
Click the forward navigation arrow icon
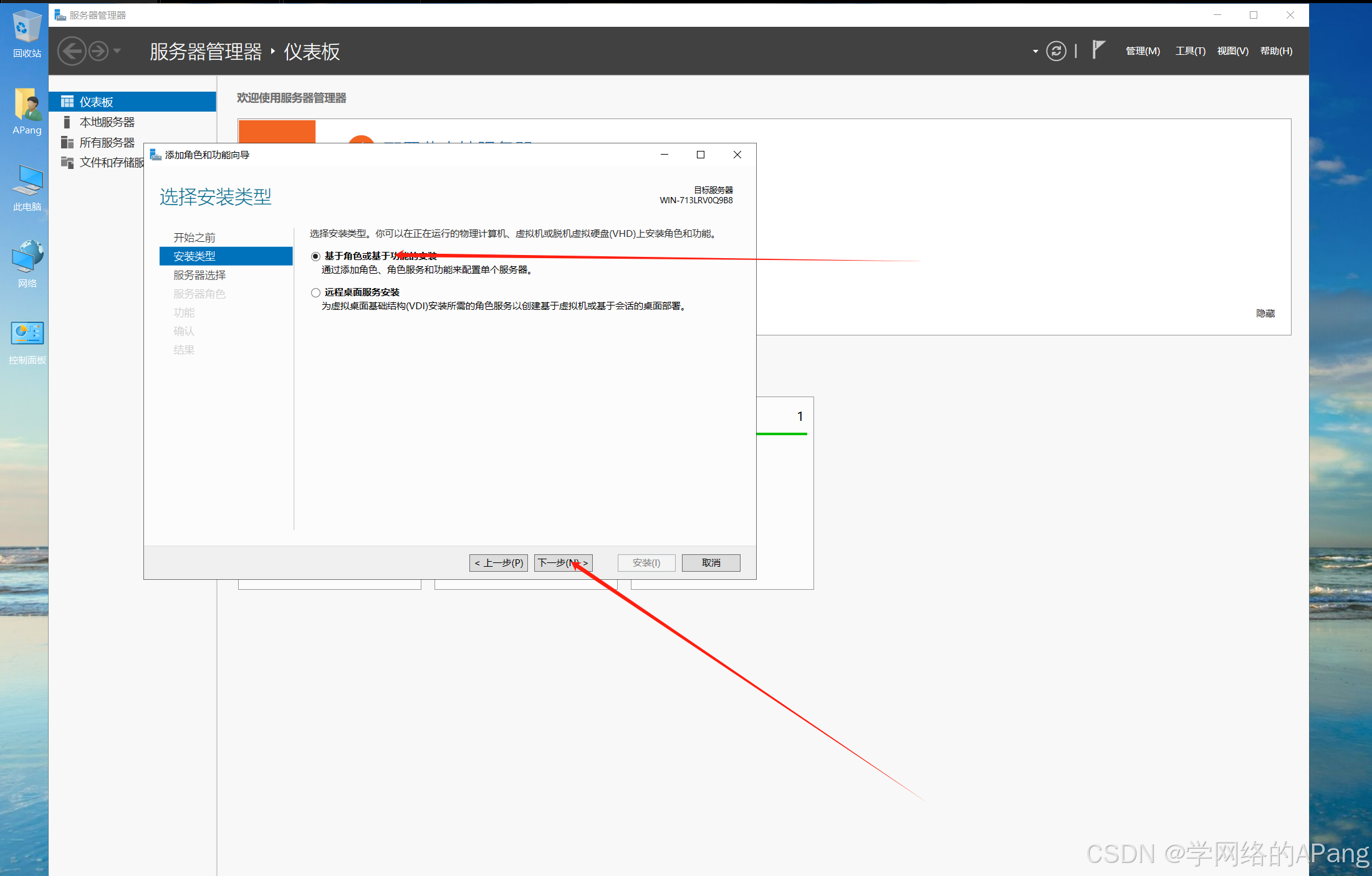click(98, 51)
